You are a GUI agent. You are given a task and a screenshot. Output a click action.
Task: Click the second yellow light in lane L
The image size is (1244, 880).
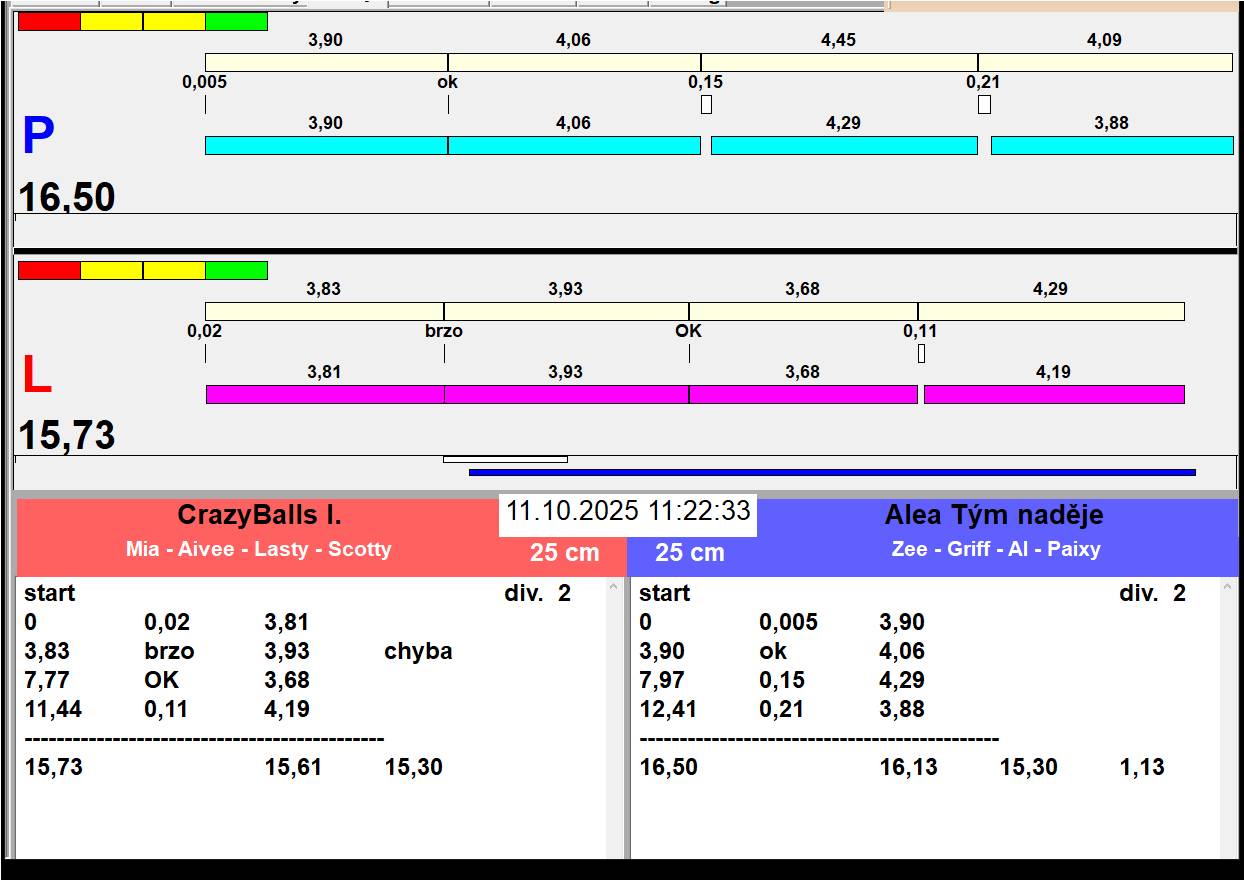tap(174, 270)
